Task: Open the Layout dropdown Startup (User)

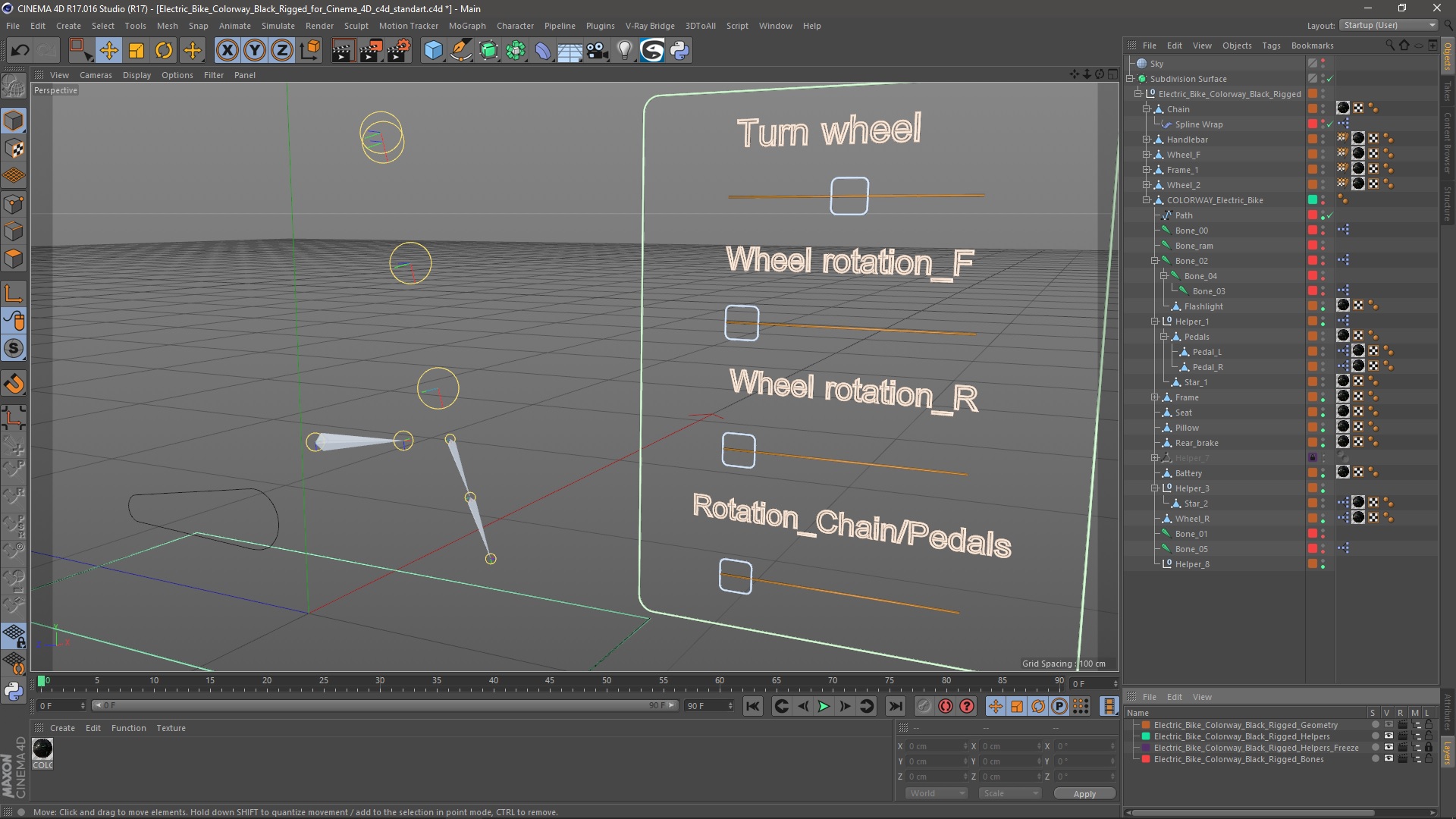Action: [x=1389, y=25]
